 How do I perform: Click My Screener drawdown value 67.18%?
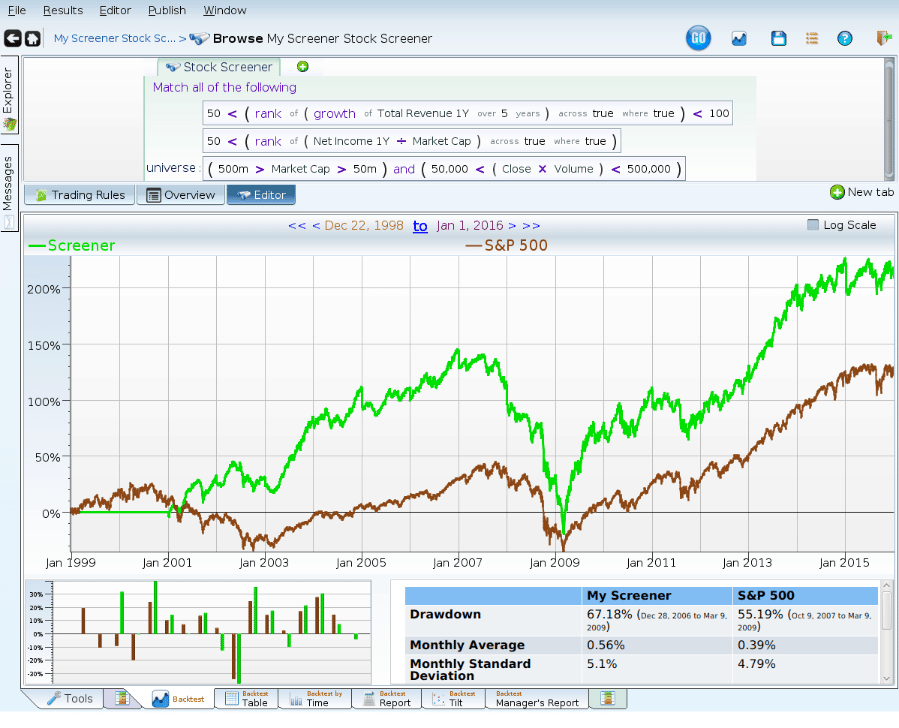(609, 614)
